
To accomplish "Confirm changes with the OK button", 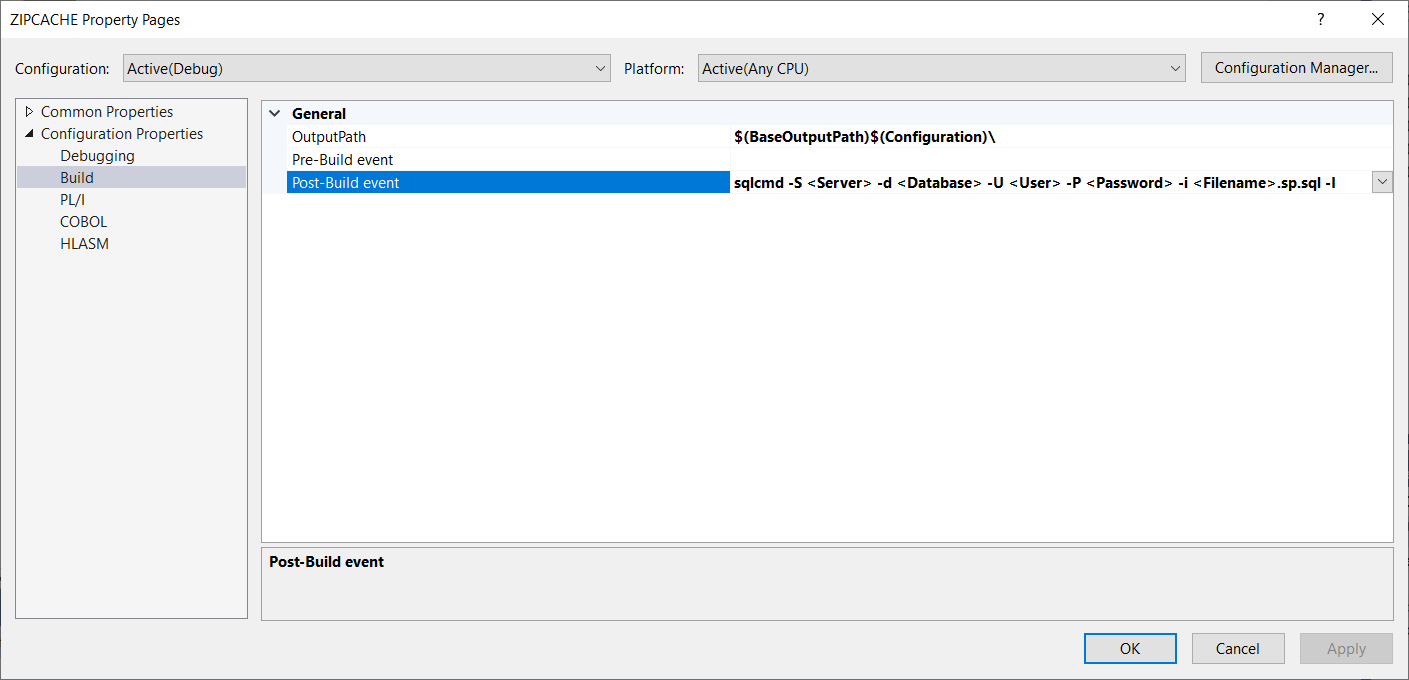I will [1130, 648].
